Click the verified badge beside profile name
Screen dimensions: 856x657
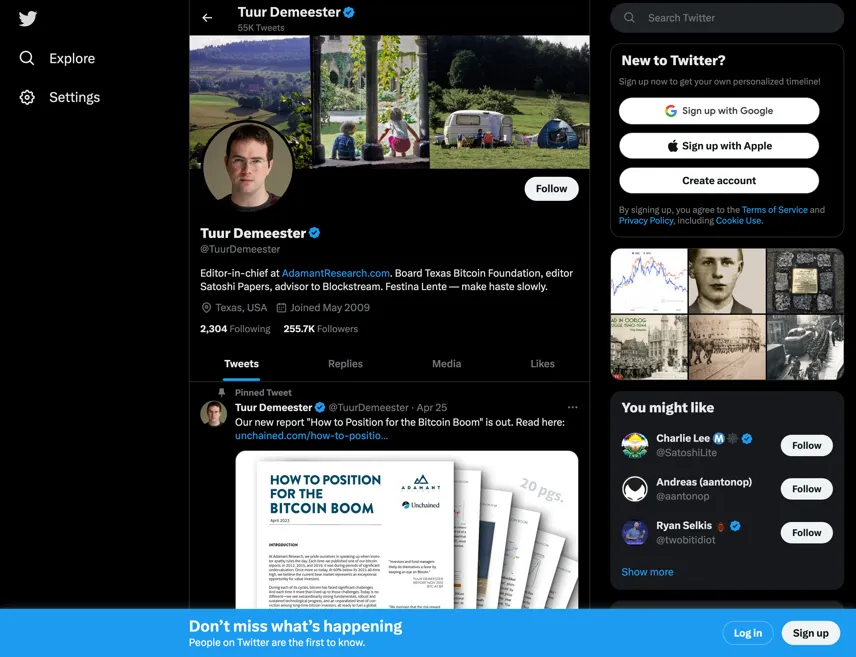click(314, 233)
